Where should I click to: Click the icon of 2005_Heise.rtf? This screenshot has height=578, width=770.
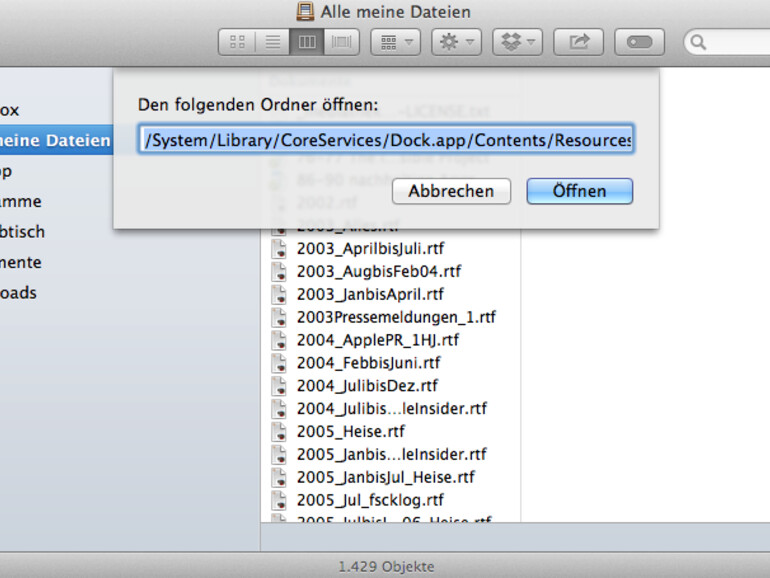click(x=279, y=431)
